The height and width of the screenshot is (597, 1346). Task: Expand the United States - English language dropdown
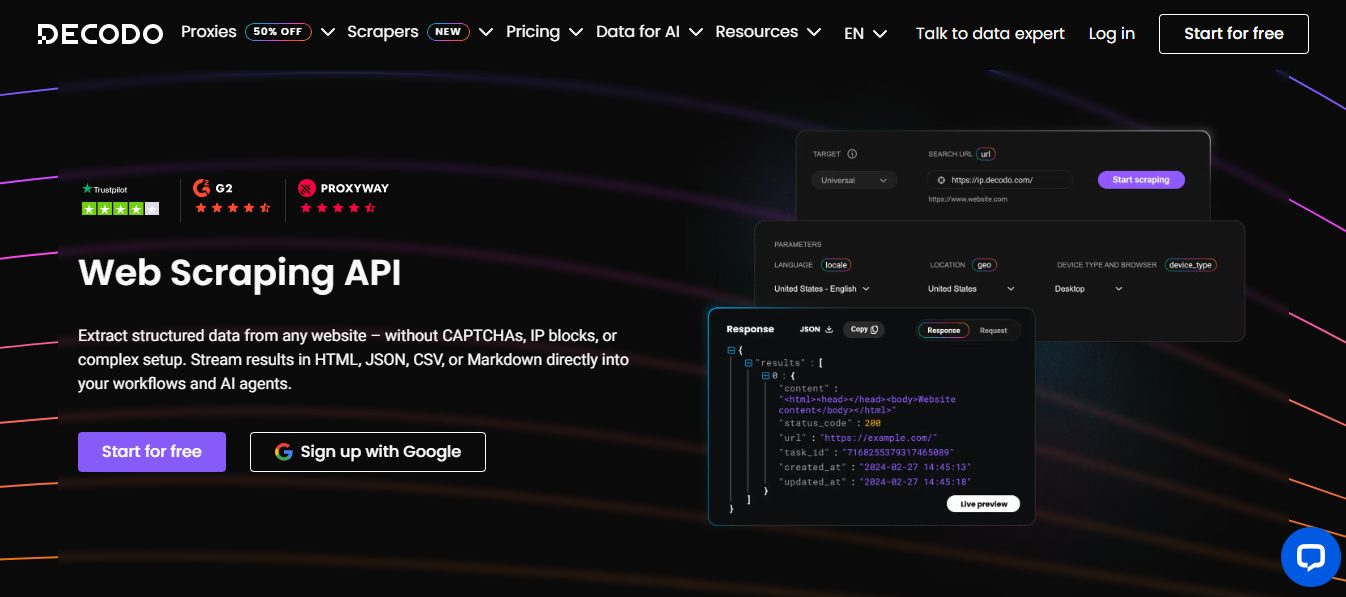[x=822, y=289]
